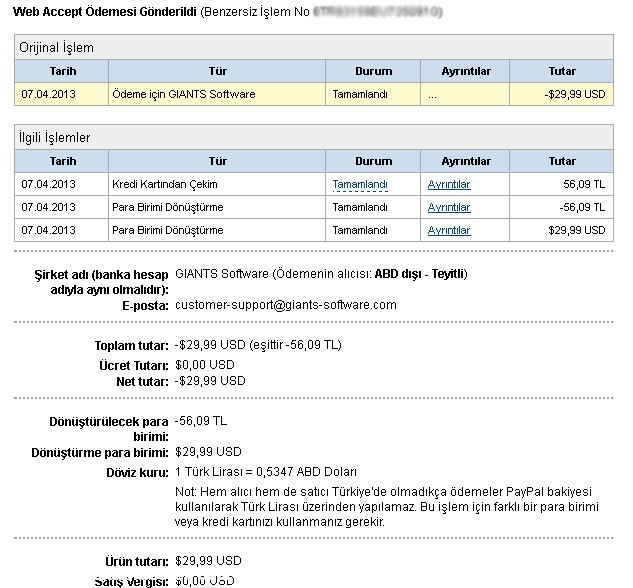Click the Tür header in İlgili İşlemler table
This screenshot has height=588, width=633.
click(x=217, y=161)
